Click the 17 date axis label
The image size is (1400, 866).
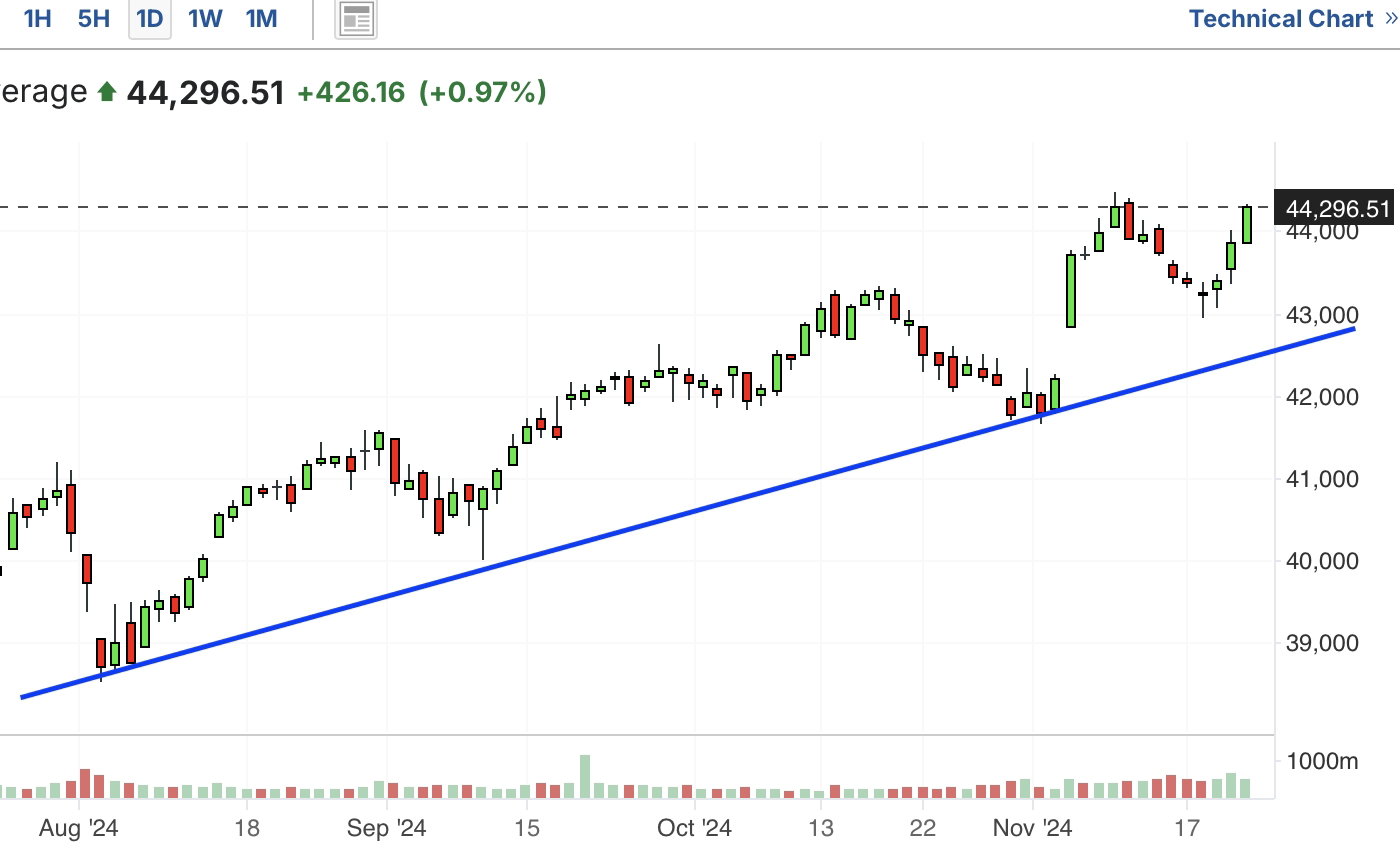click(1187, 829)
